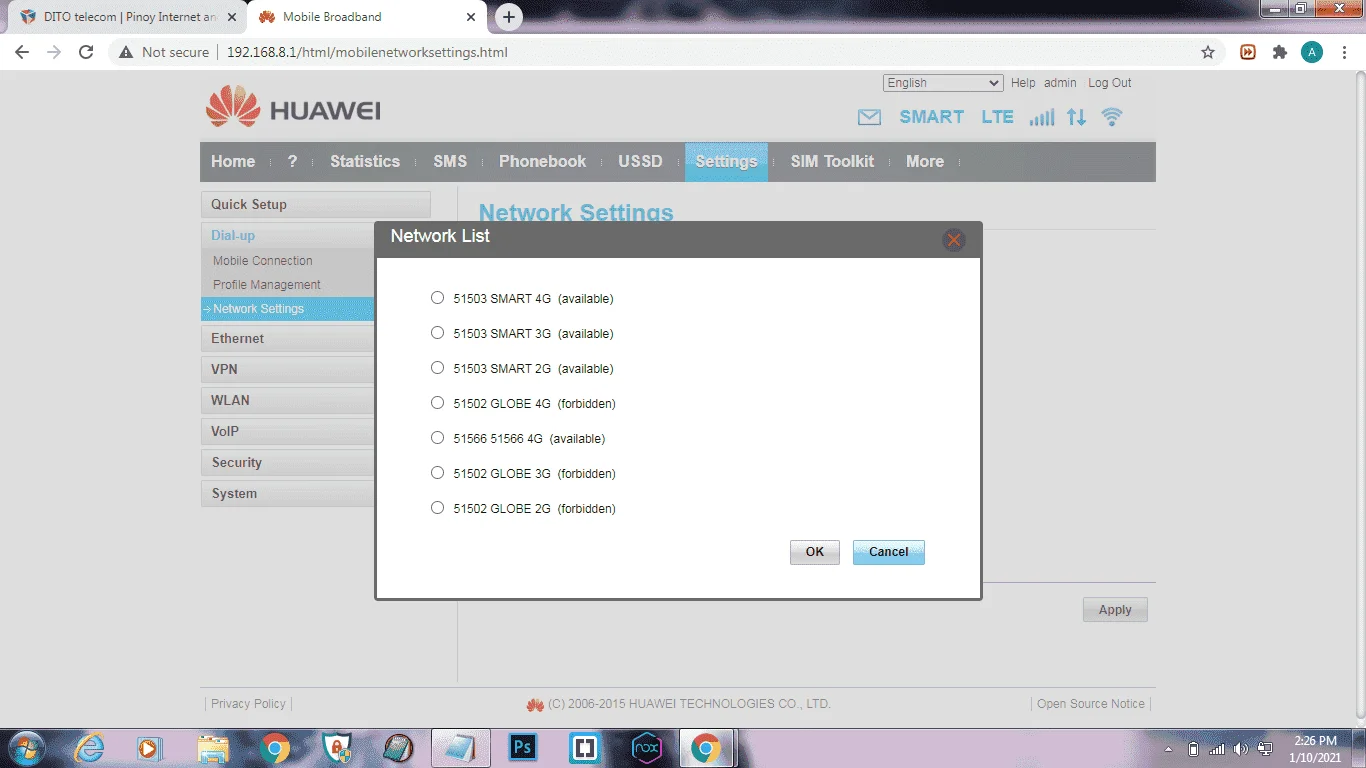Click the red extension icon in toolbar
Screen dimensions: 1366x768
(1248, 52)
